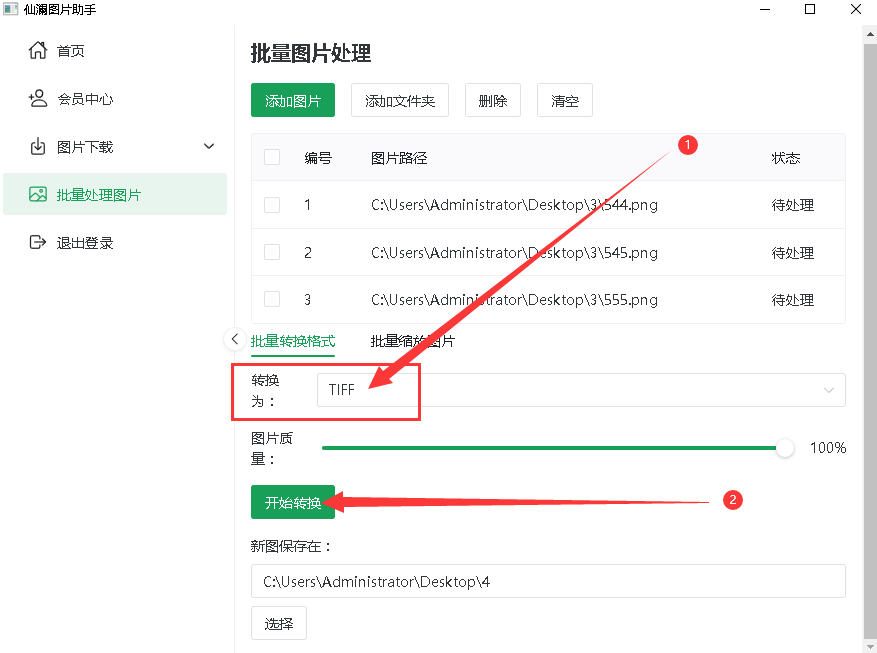Select the 批量处理图片 menu item
The width and height of the screenshot is (877, 653).
pyautogui.click(x=115, y=194)
